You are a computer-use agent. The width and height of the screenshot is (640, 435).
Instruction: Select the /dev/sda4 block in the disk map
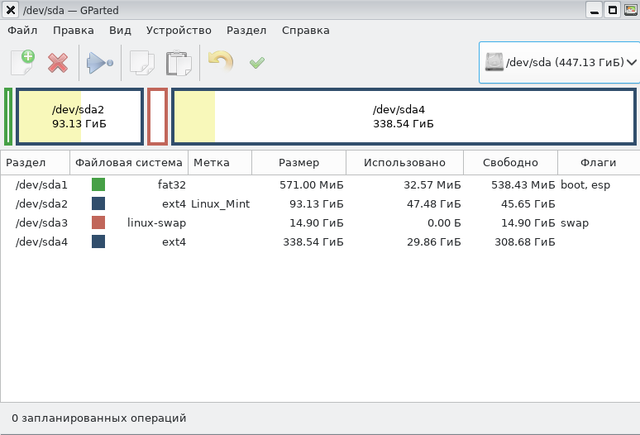[404, 117]
